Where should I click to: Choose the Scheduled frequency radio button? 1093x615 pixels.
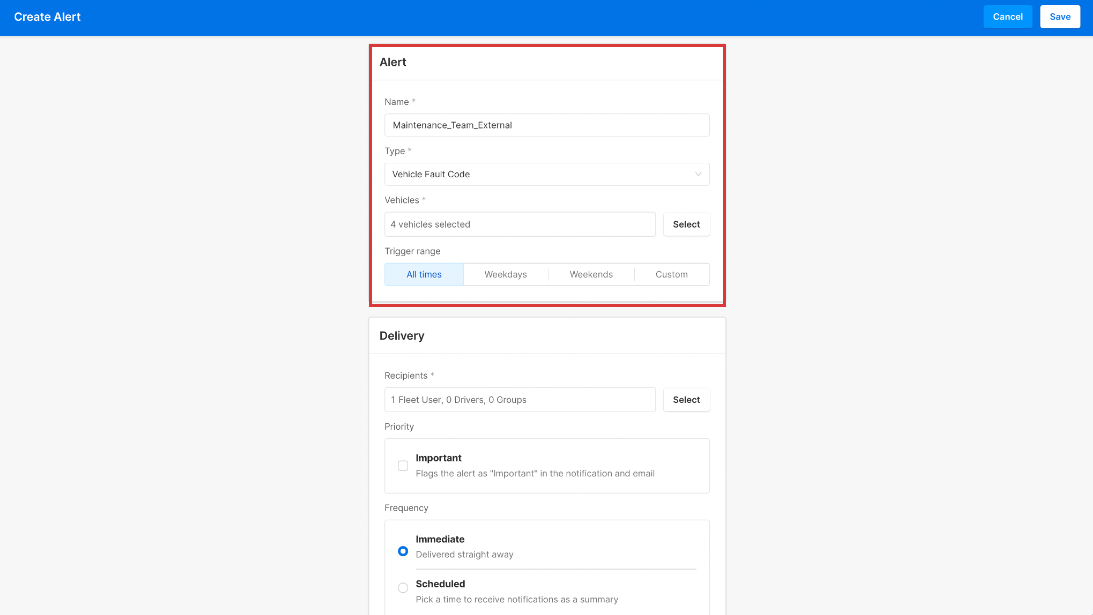(x=403, y=588)
